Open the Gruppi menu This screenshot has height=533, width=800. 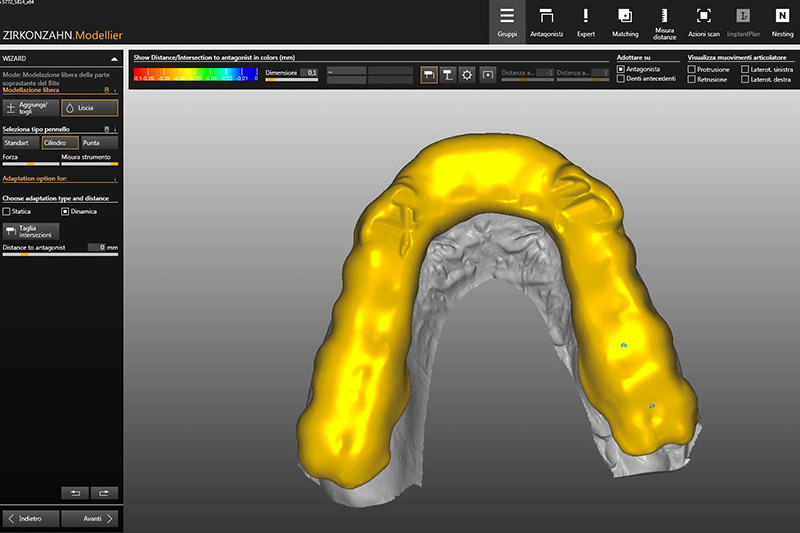click(x=507, y=22)
